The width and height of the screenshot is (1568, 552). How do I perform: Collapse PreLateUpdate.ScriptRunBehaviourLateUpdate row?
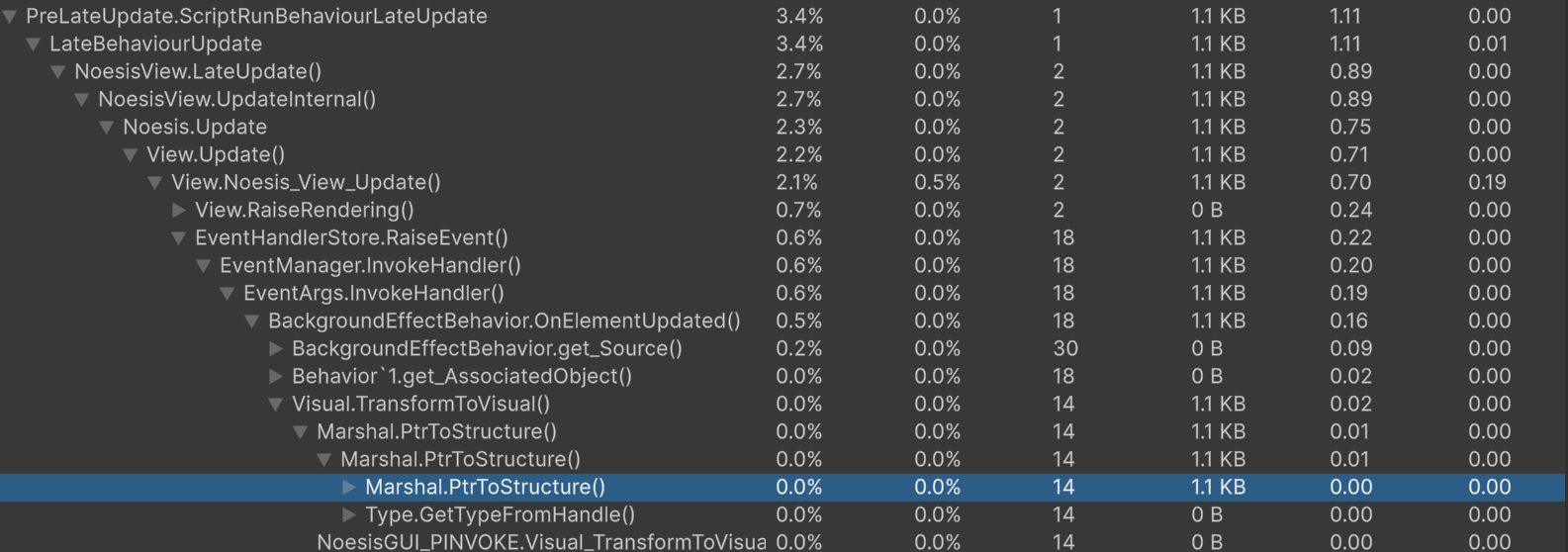tap(9, 17)
